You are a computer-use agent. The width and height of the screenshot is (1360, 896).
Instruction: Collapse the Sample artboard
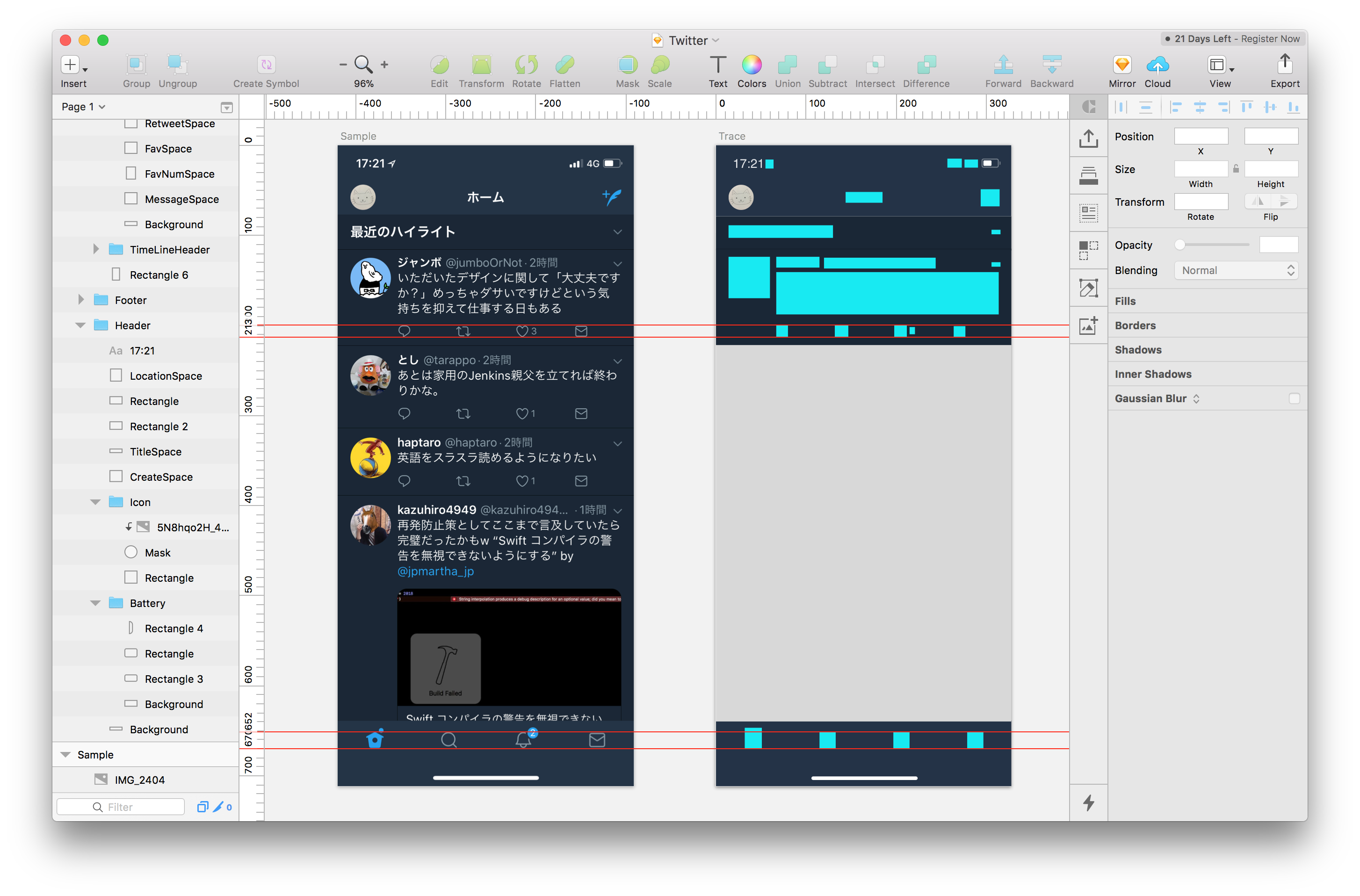65,754
